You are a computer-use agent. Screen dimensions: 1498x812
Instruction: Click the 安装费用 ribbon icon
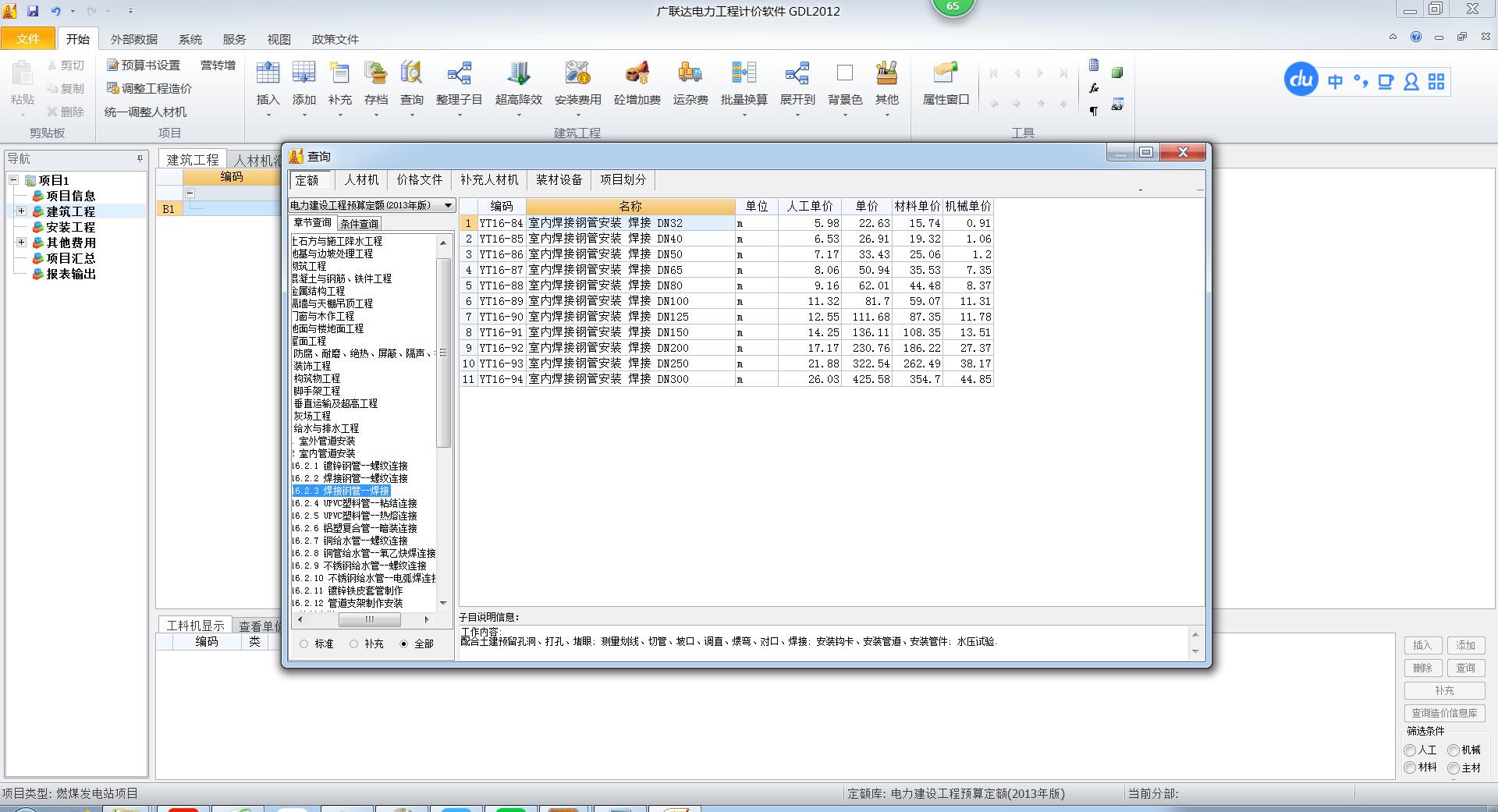tap(577, 73)
